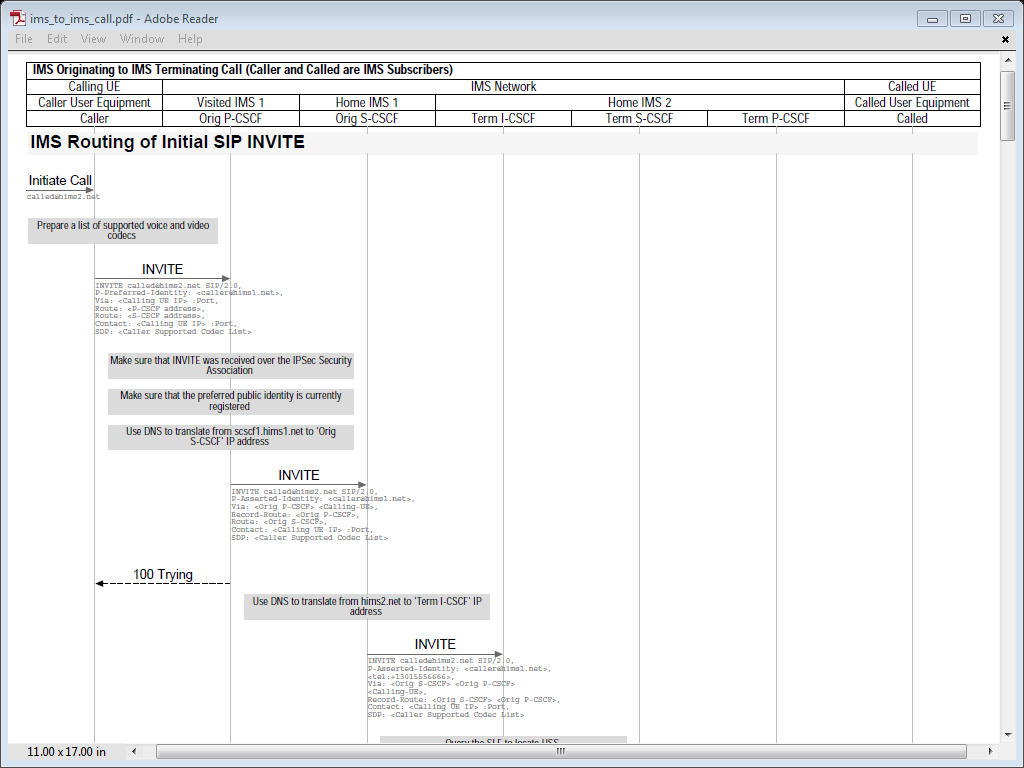Click the 'Called' column header cell

pyautogui.click(x=912, y=119)
